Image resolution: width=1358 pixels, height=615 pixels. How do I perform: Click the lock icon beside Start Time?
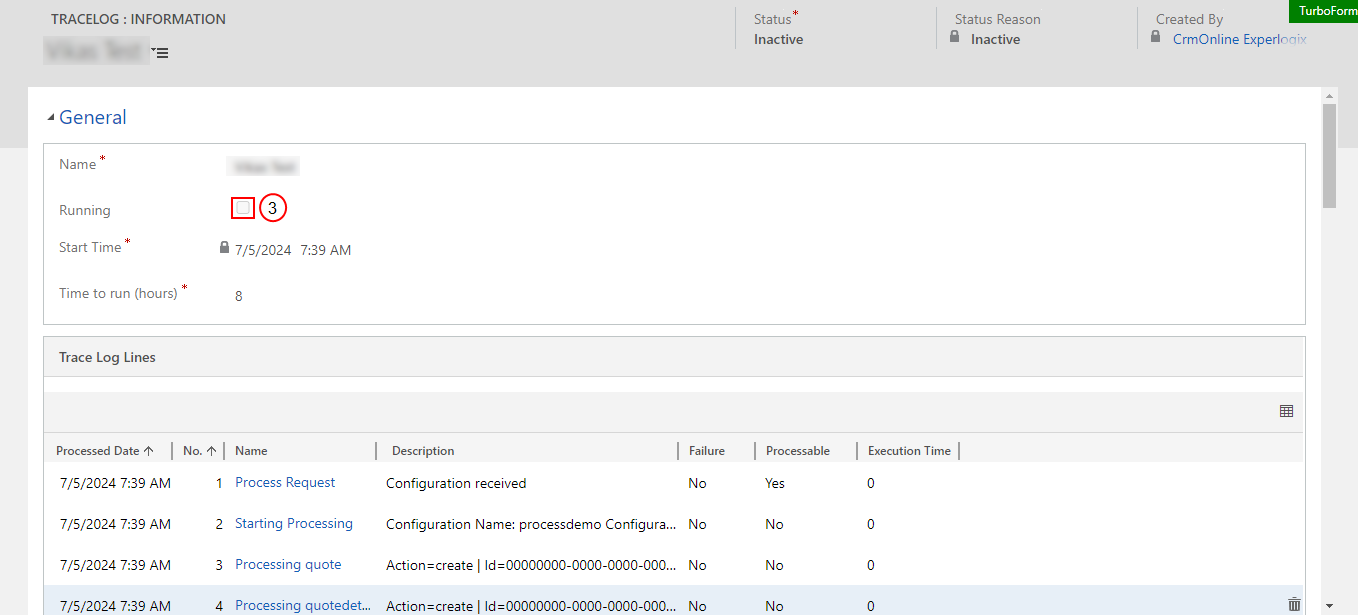coord(224,247)
